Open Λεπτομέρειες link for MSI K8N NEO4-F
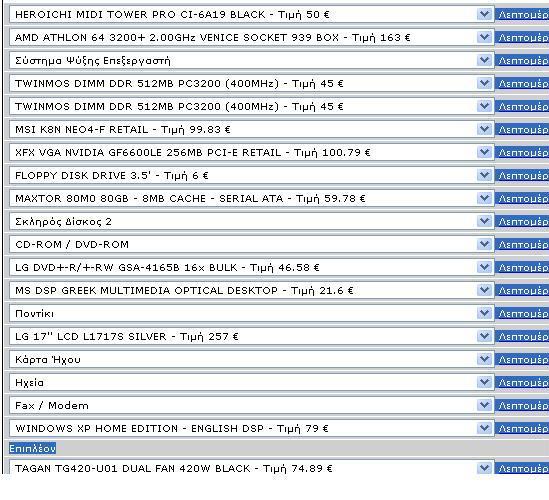The height and width of the screenshot is (500, 549). pyautogui.click(x=522, y=130)
